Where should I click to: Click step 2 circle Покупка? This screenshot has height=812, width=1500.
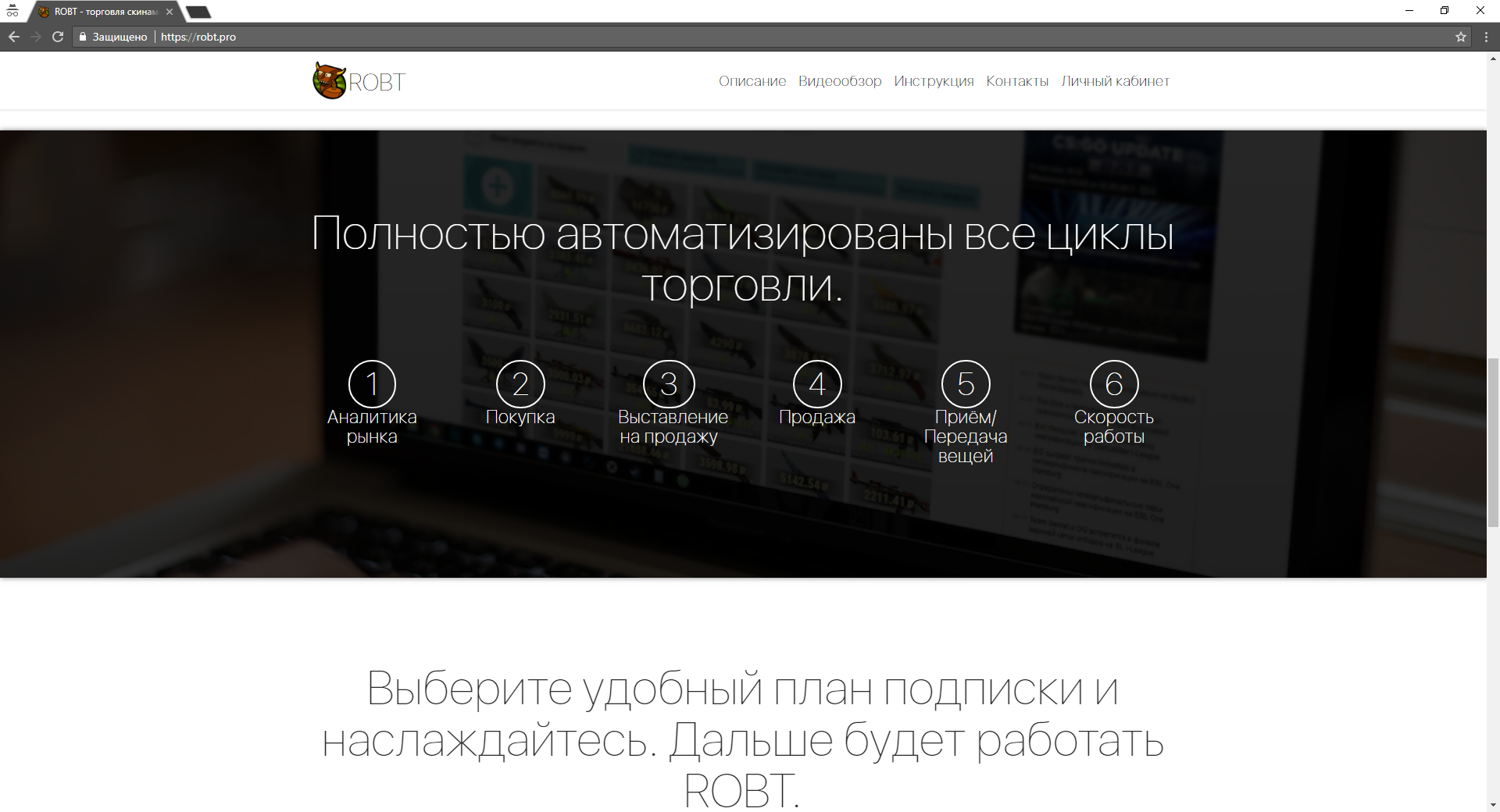(x=520, y=383)
